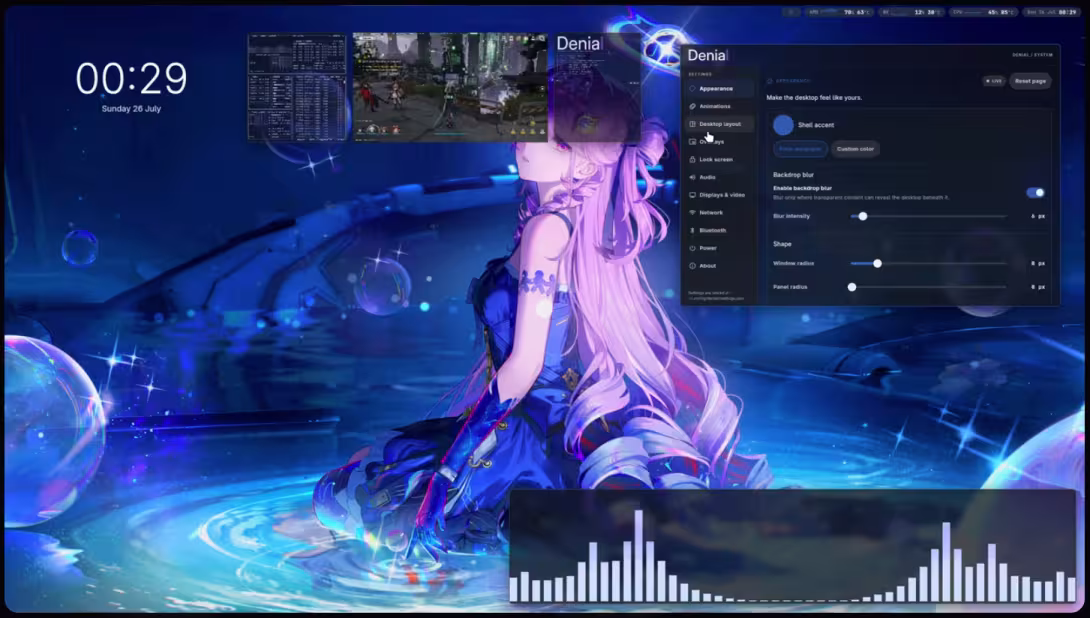Select the system monitor terminal window thumbnail
Viewport: 1090px width, 618px height.
point(297,88)
